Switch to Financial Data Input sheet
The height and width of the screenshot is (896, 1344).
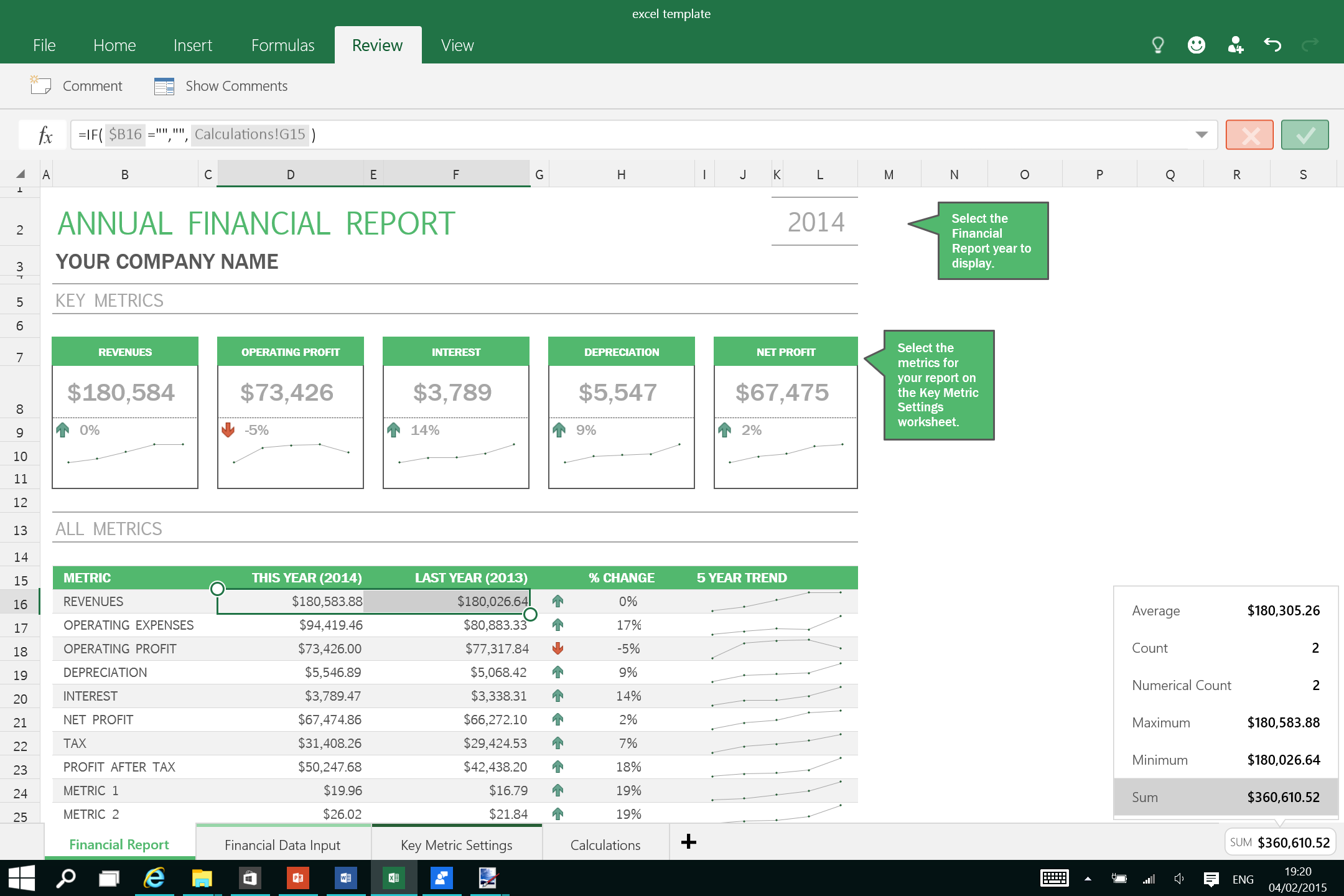(x=283, y=844)
